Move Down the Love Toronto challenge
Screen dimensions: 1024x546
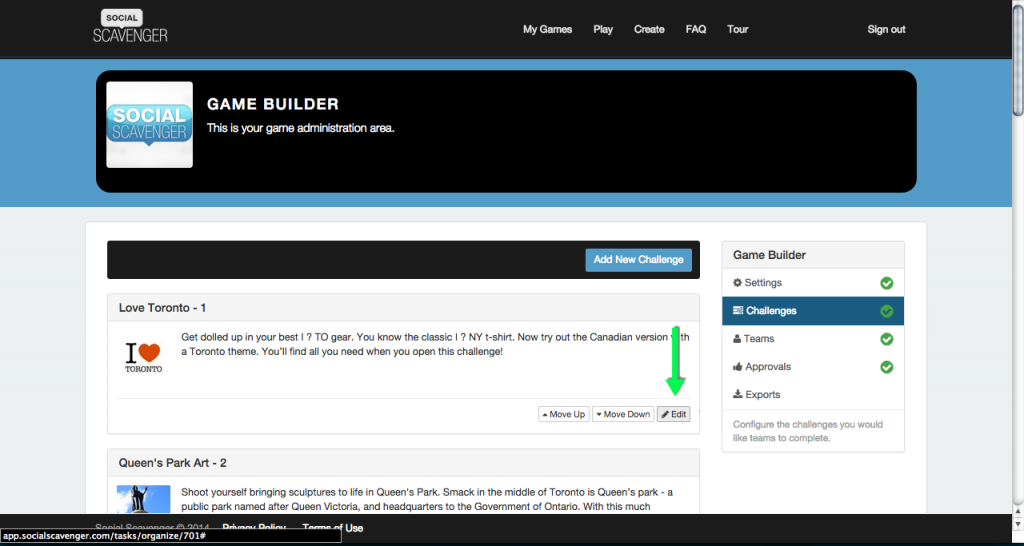(623, 414)
